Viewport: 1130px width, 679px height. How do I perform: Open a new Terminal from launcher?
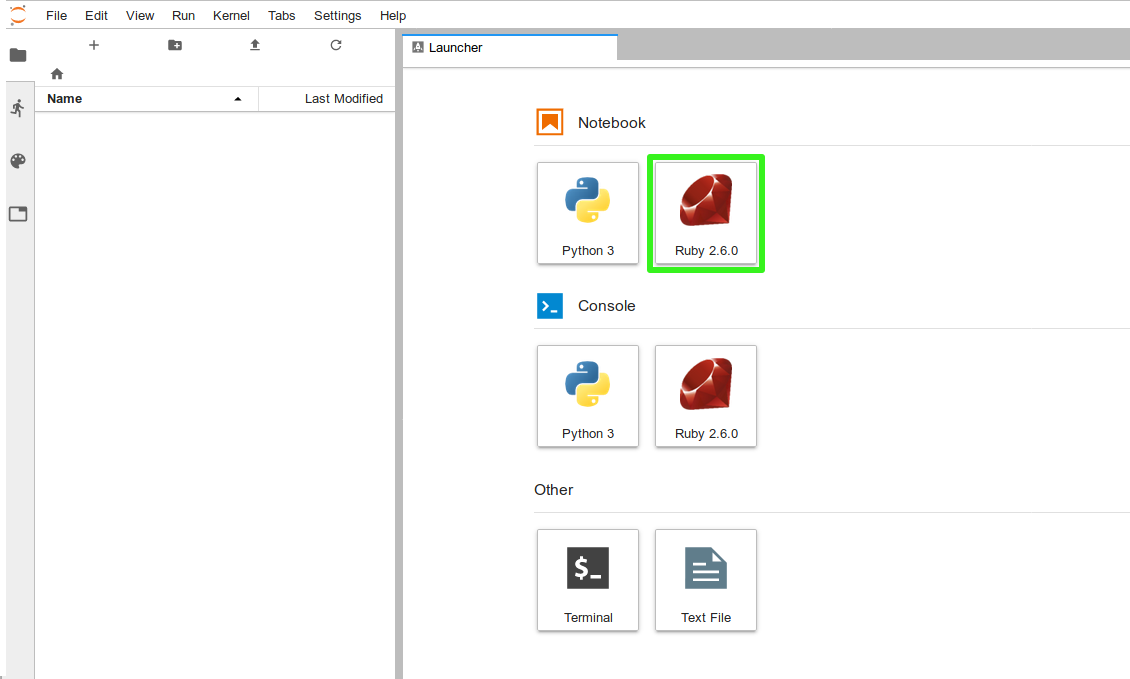pyautogui.click(x=588, y=580)
